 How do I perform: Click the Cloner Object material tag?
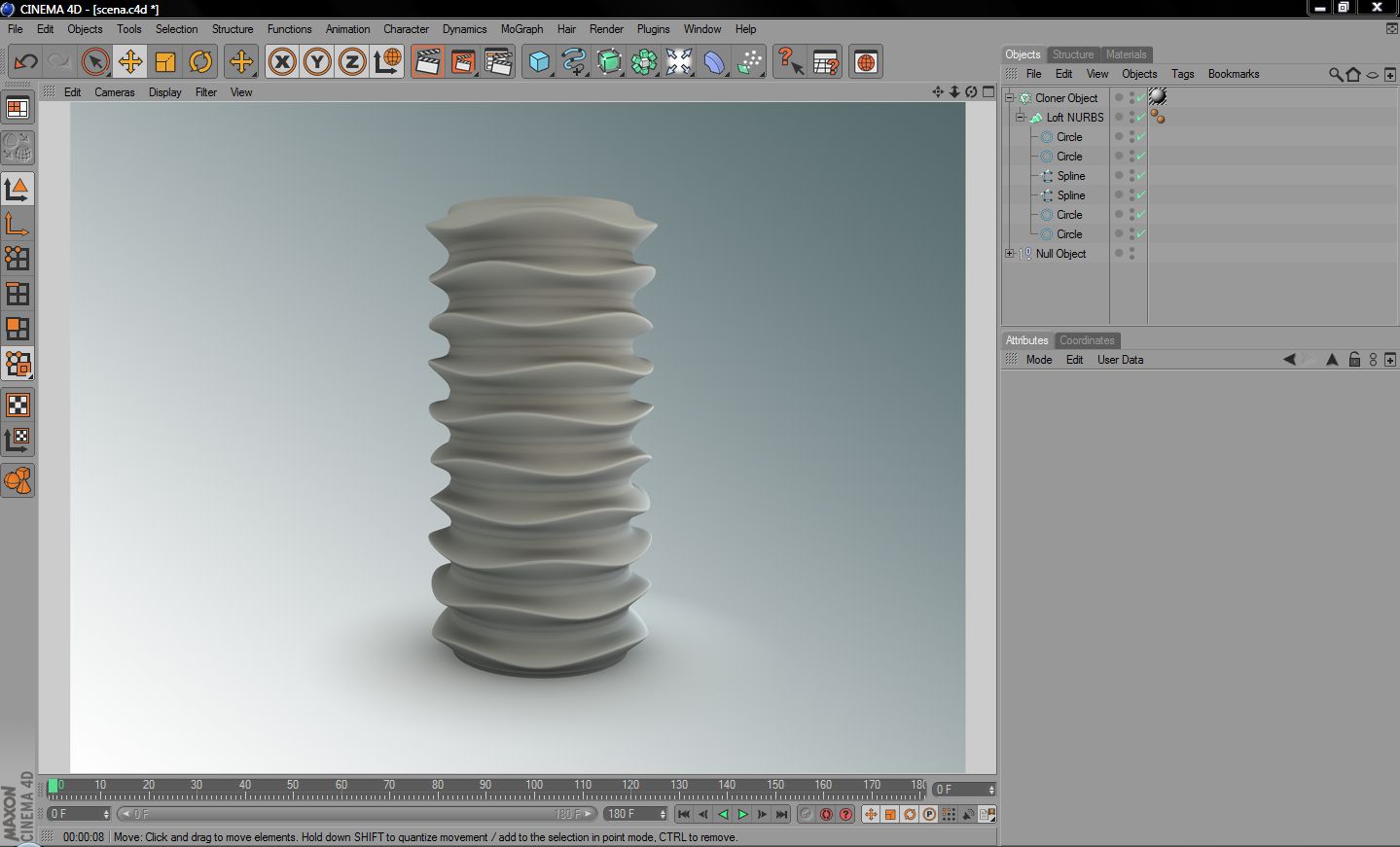pyautogui.click(x=1158, y=97)
